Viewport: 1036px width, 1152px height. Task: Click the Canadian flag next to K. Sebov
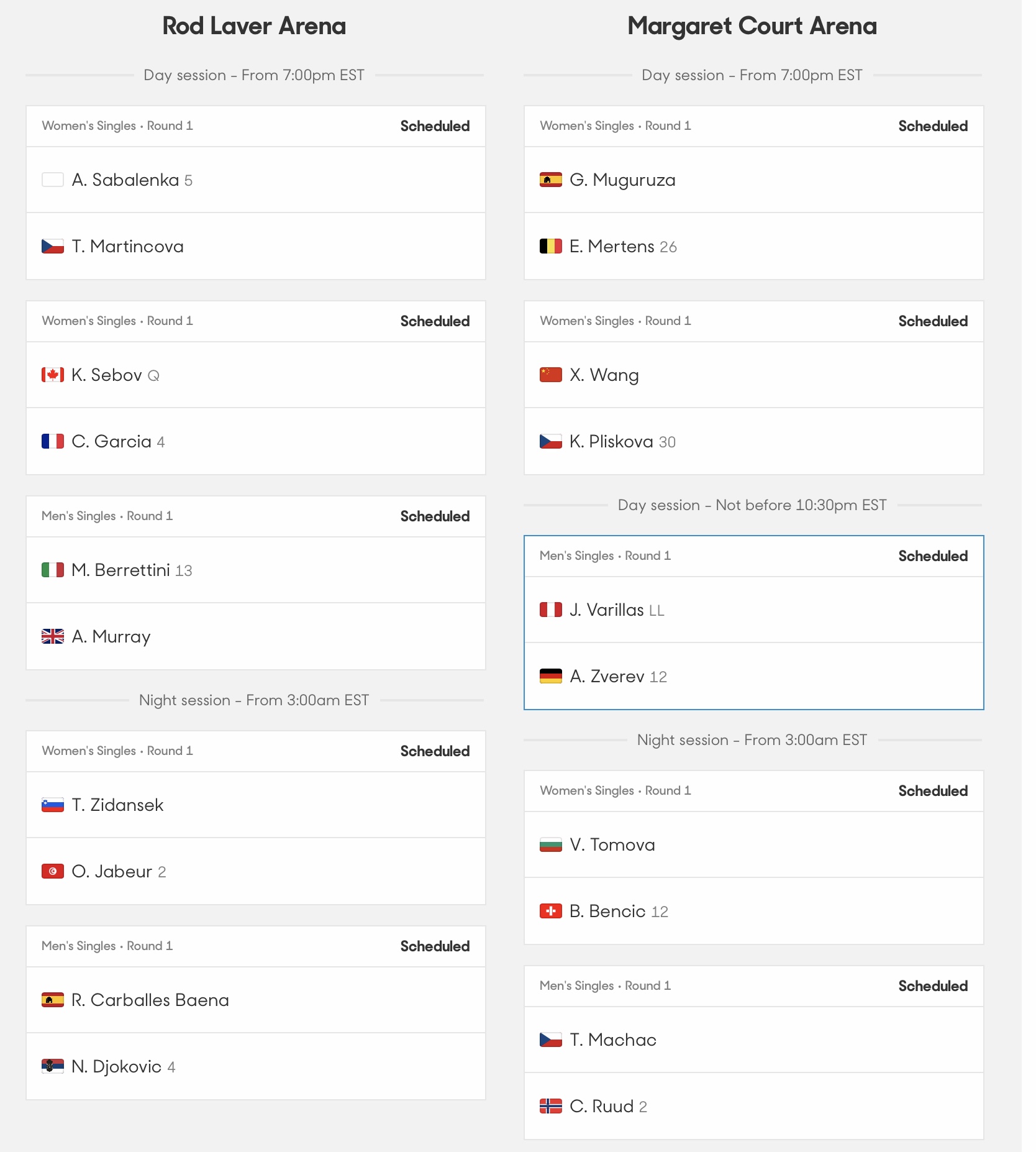53,375
